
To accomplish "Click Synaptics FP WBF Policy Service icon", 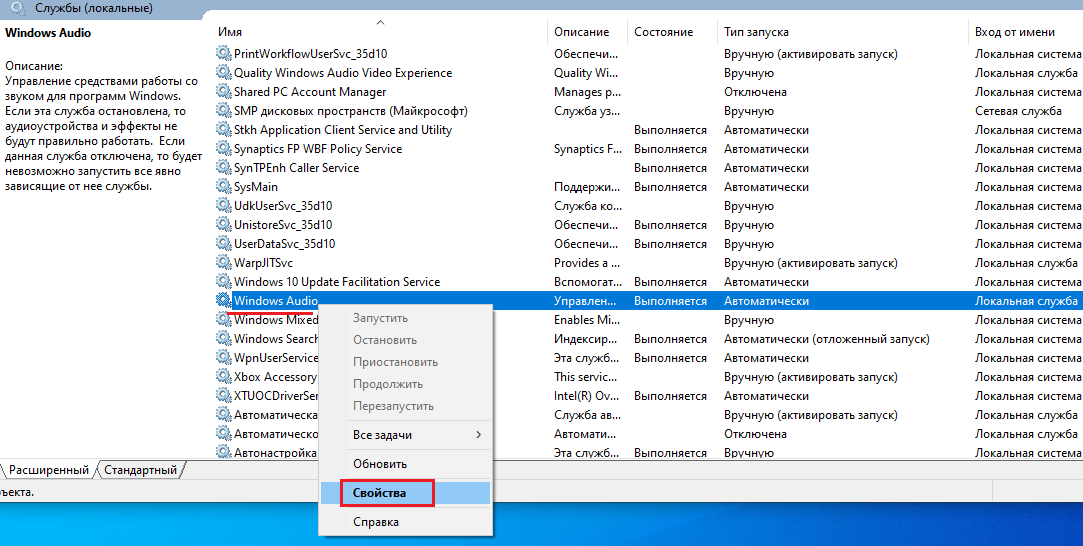I will tap(223, 148).
